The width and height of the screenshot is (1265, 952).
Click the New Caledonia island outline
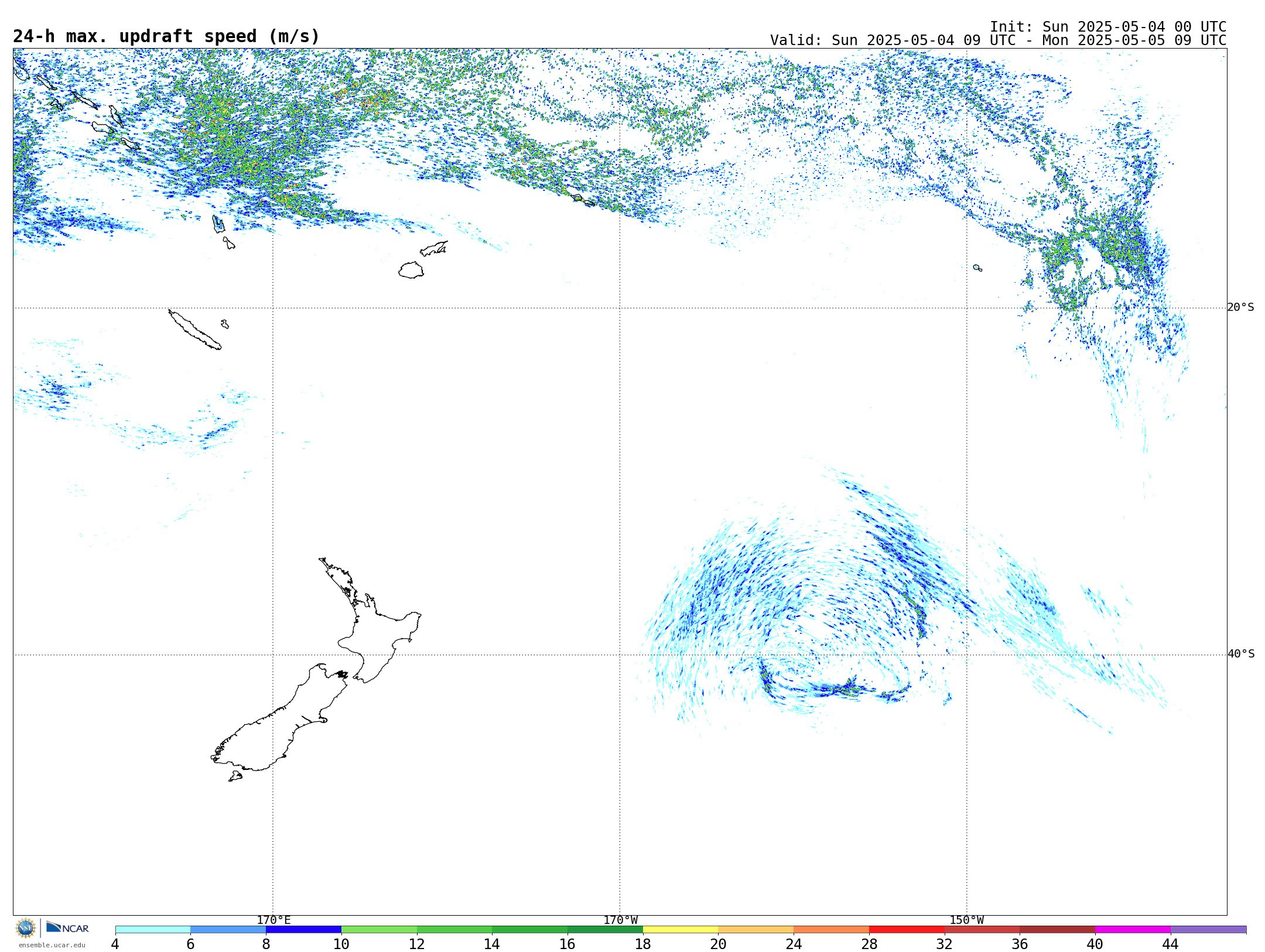194,330
